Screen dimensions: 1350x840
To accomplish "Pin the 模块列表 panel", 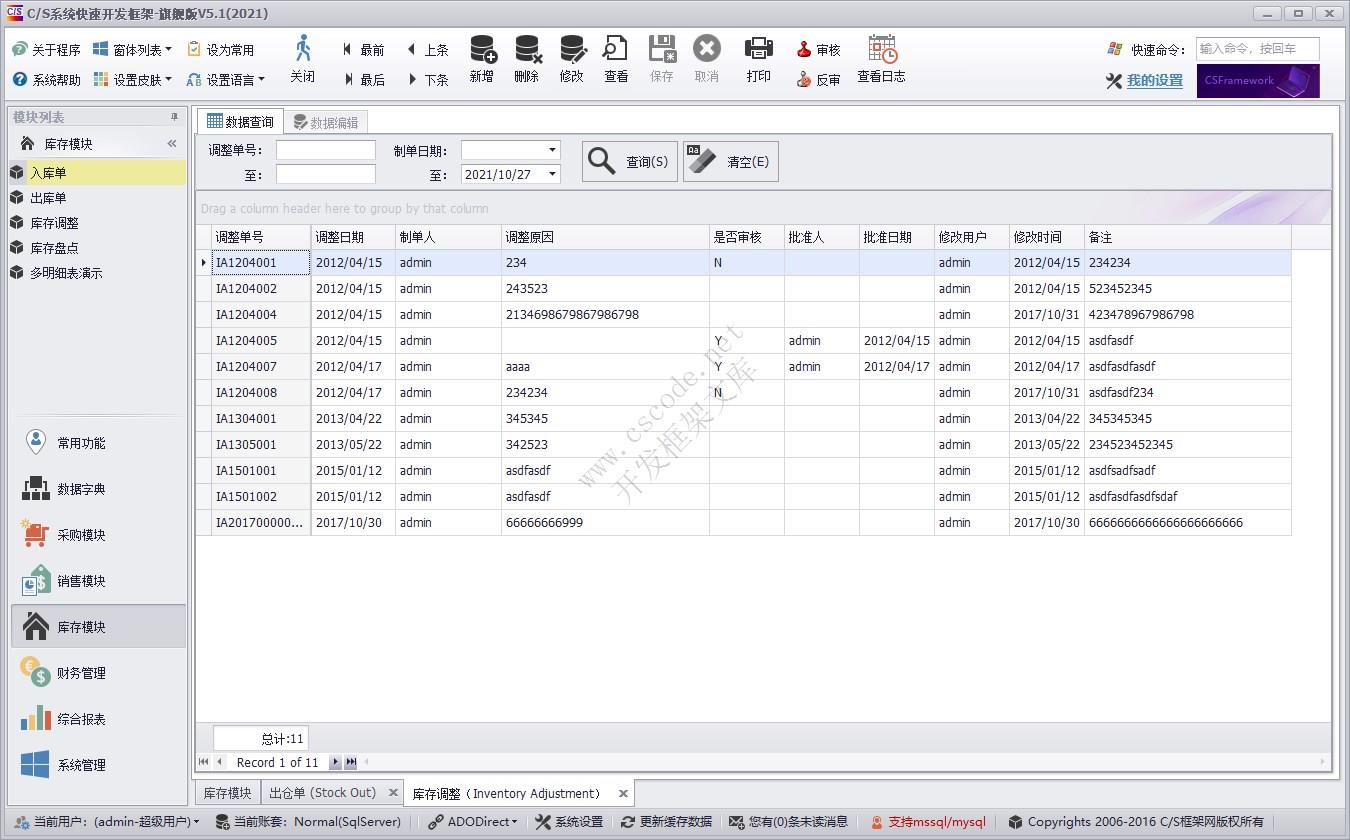I will click(174, 117).
